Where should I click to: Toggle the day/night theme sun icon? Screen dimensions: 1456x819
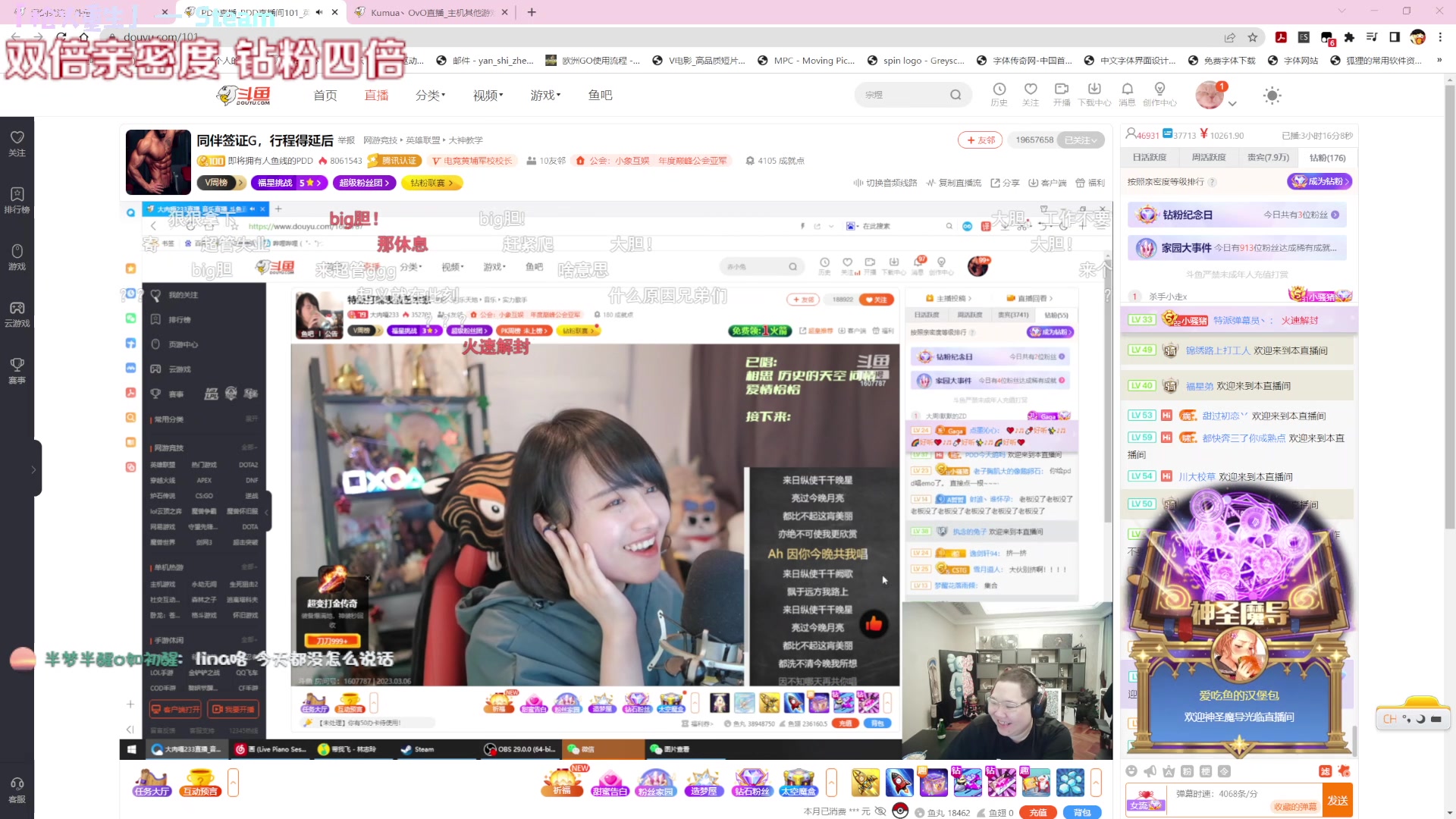(x=1272, y=95)
